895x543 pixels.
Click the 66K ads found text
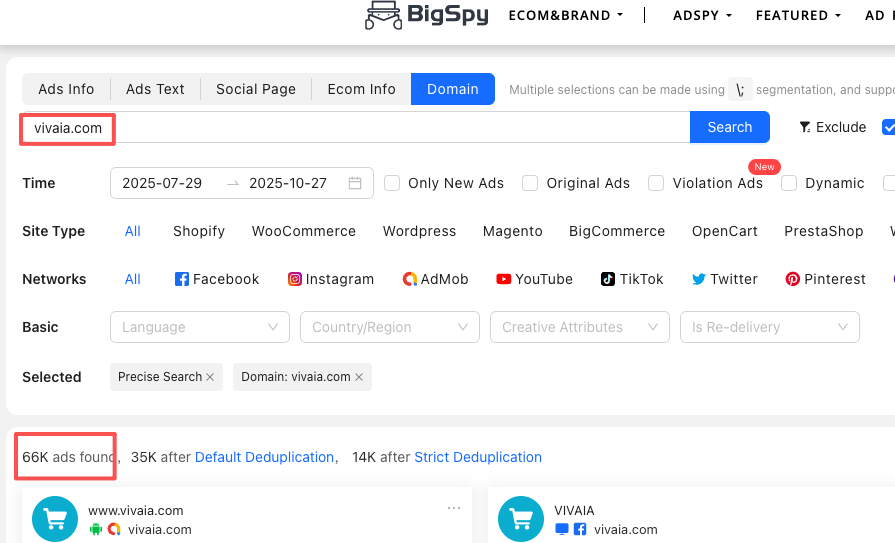[68, 457]
